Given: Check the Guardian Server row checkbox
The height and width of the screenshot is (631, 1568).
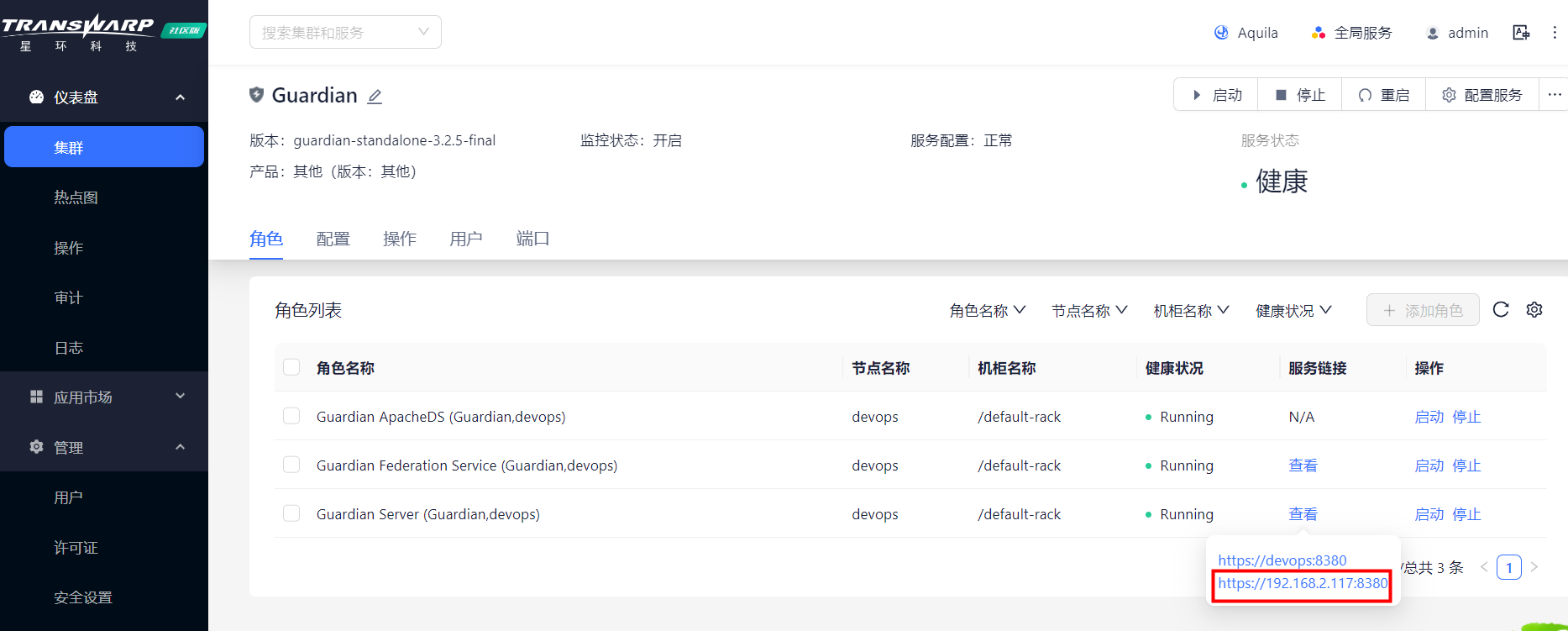Looking at the screenshot, I should pos(291,513).
